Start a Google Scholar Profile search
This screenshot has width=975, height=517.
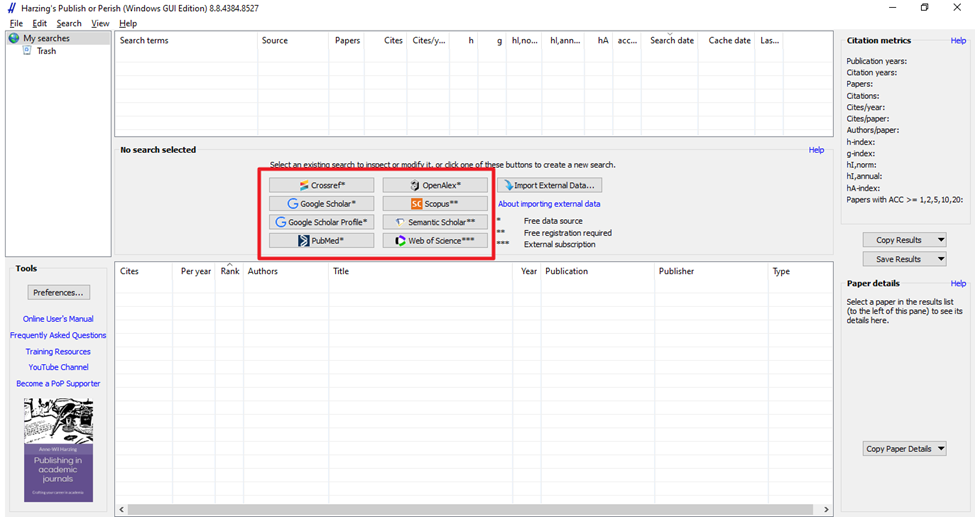tap(321, 222)
